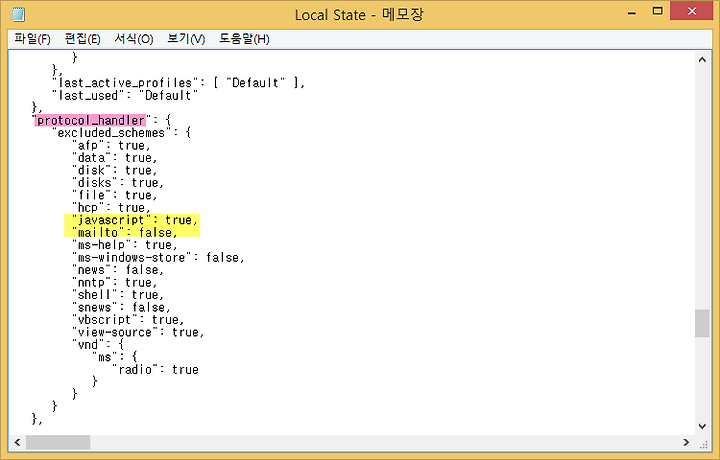Click the "vbscript": true line
Screen dimensions: 720x460
(128, 320)
